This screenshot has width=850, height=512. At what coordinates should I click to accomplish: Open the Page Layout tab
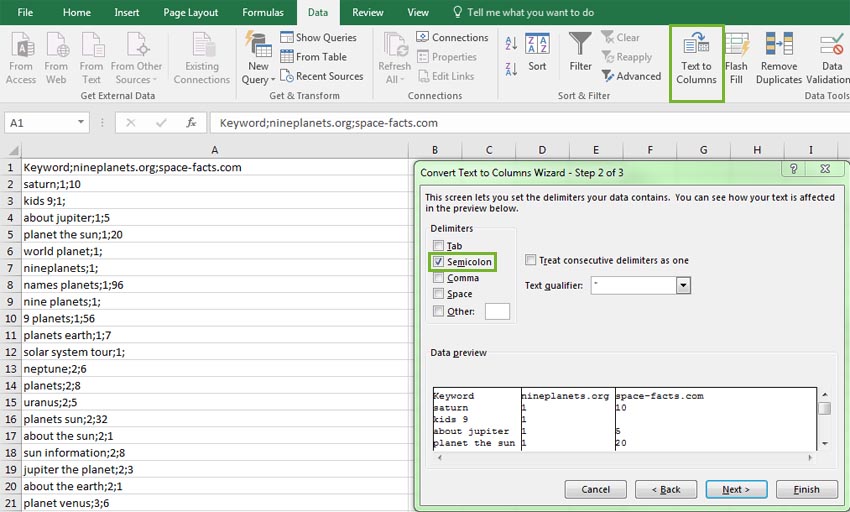pos(190,13)
